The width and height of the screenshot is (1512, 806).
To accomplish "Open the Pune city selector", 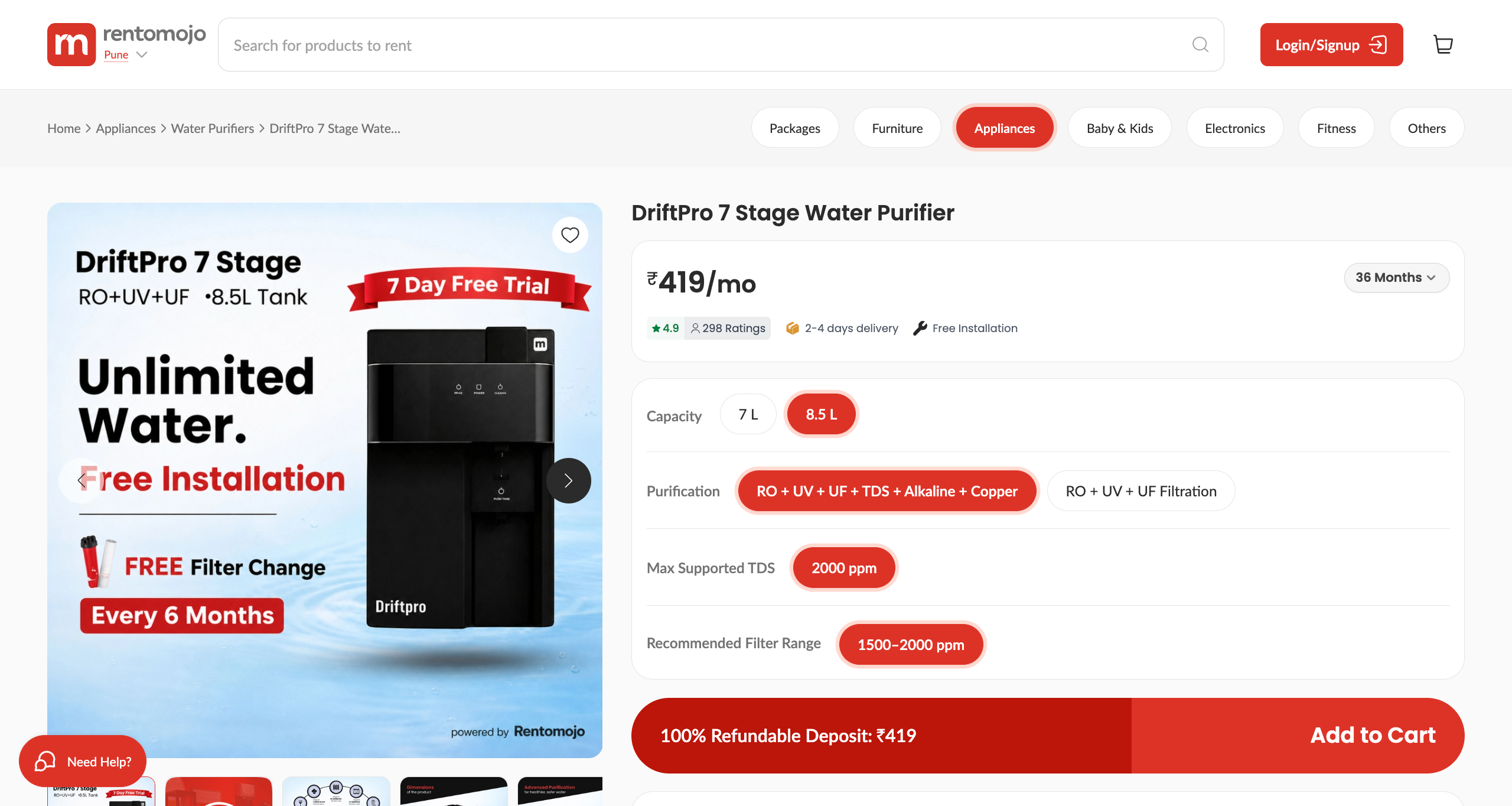I will (125, 54).
